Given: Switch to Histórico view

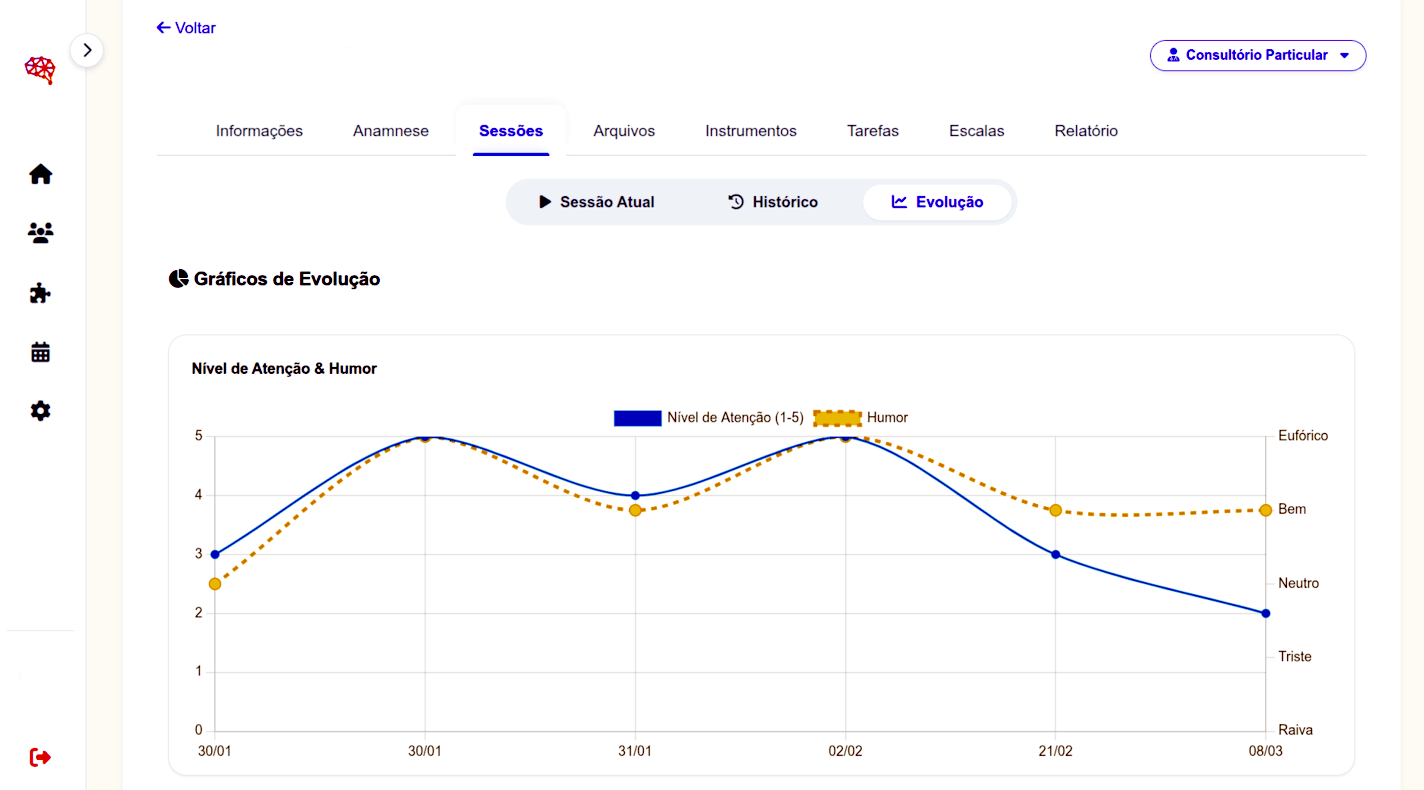Looking at the screenshot, I should tap(772, 202).
